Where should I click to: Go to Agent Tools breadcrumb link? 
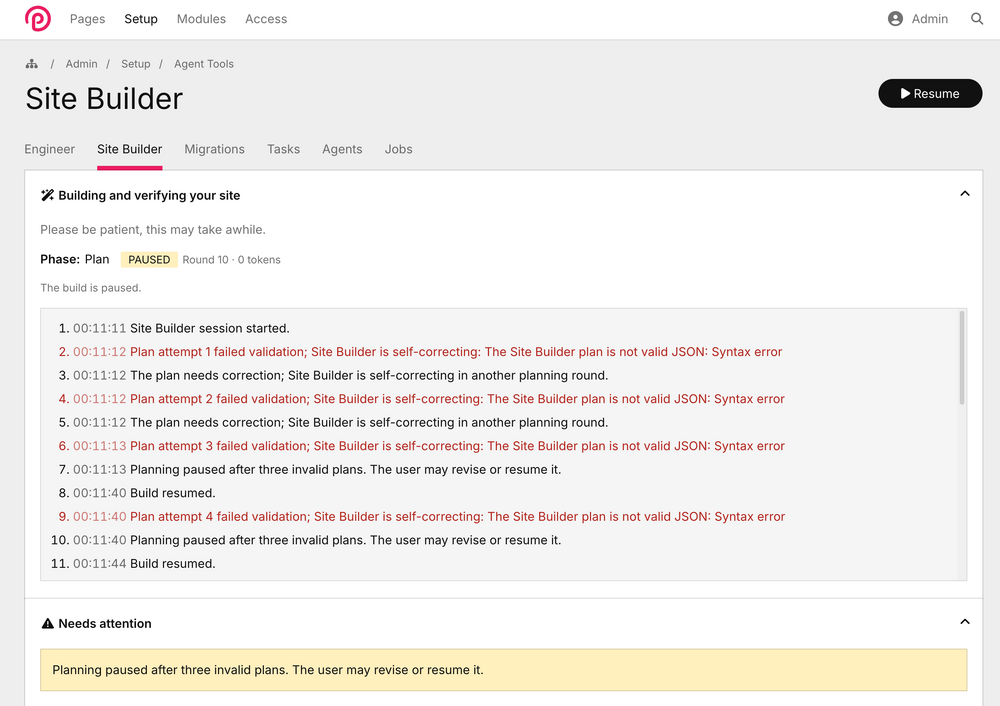pos(204,64)
